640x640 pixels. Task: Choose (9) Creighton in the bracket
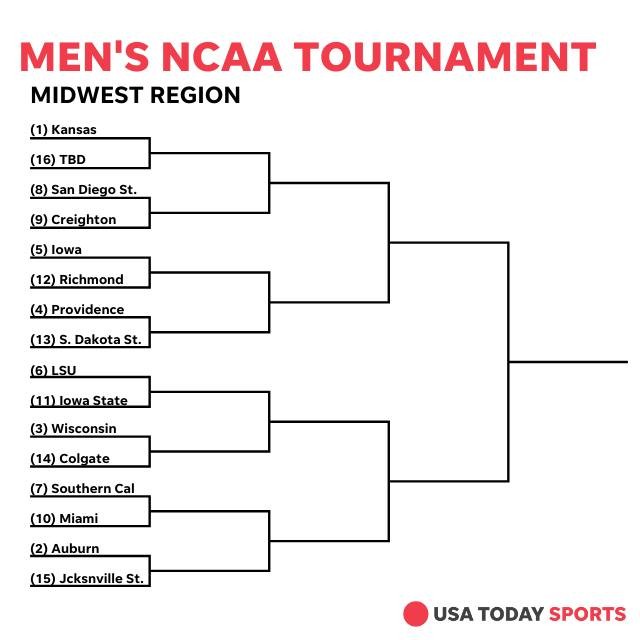[x=73, y=219]
